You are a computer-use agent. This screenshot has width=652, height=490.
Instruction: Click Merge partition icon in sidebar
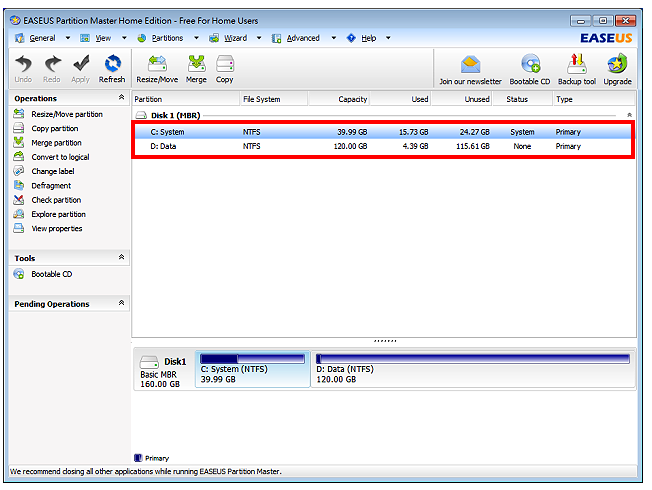pos(19,142)
